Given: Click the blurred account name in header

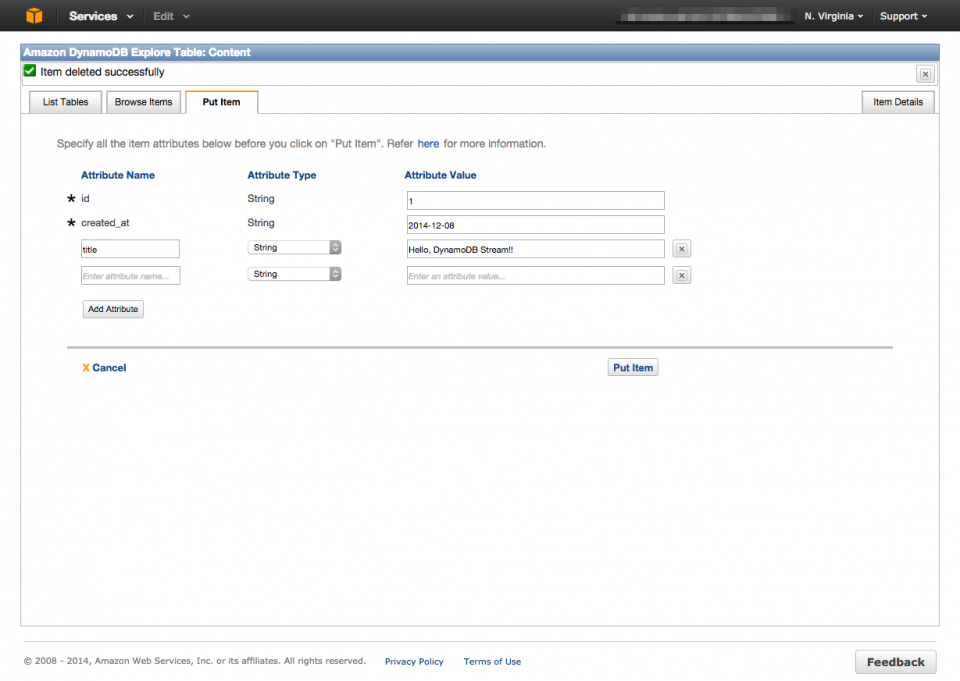Looking at the screenshot, I should click(705, 17).
